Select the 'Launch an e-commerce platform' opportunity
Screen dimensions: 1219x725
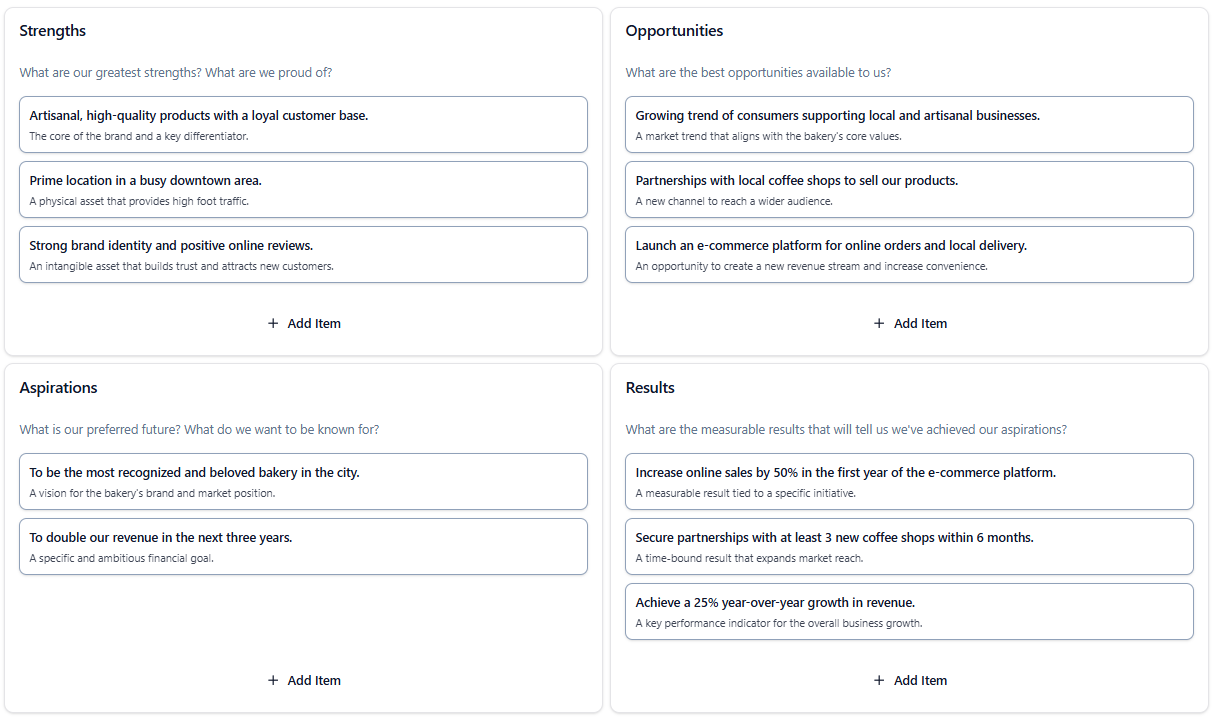click(x=909, y=254)
